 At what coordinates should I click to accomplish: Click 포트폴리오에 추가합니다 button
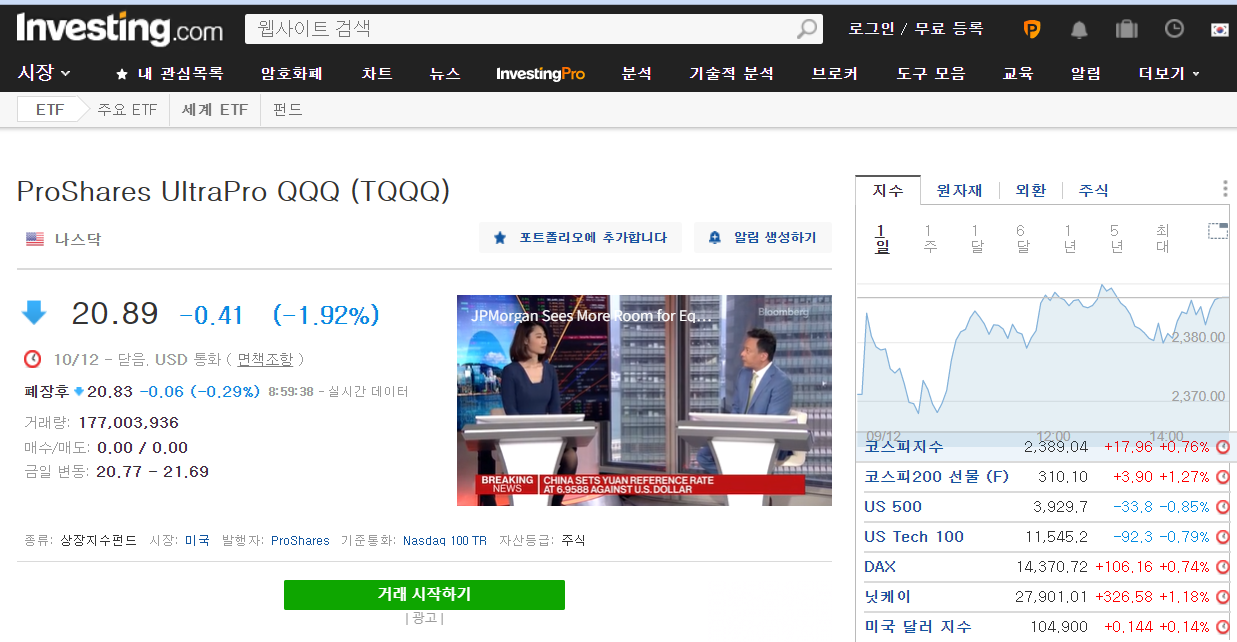point(580,238)
